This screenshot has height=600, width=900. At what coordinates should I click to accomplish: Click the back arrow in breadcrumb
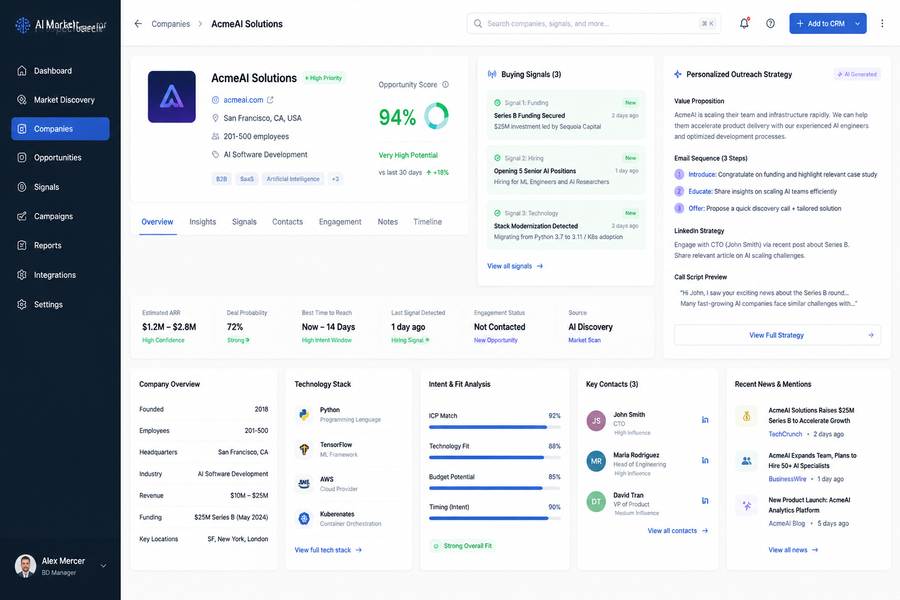[138, 24]
